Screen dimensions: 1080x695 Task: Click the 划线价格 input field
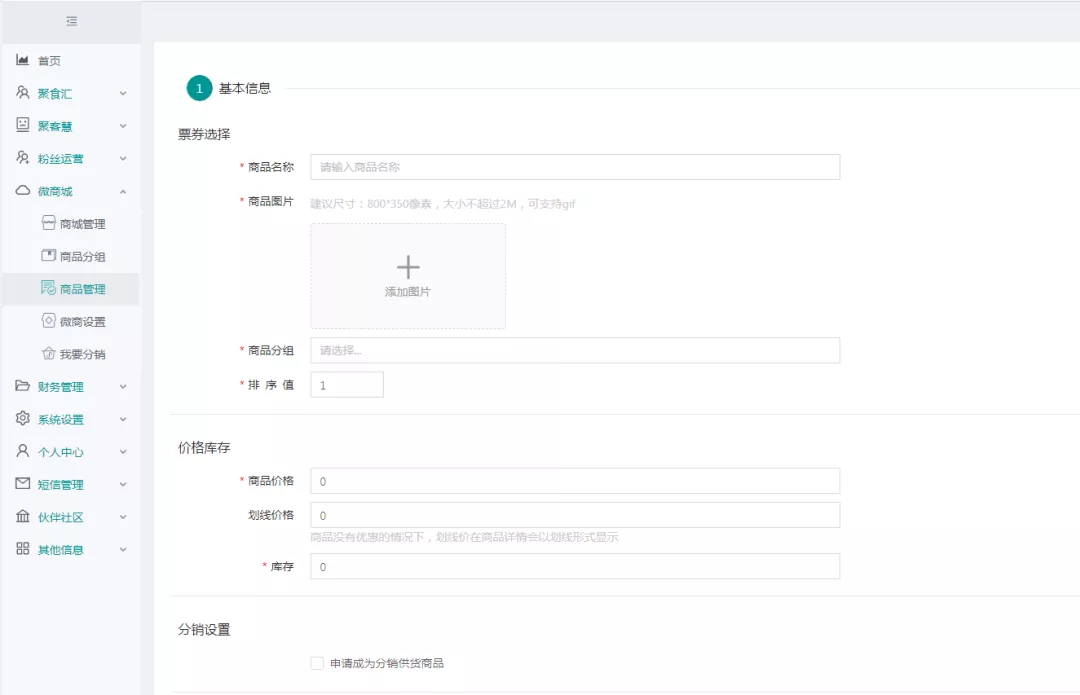coord(575,515)
